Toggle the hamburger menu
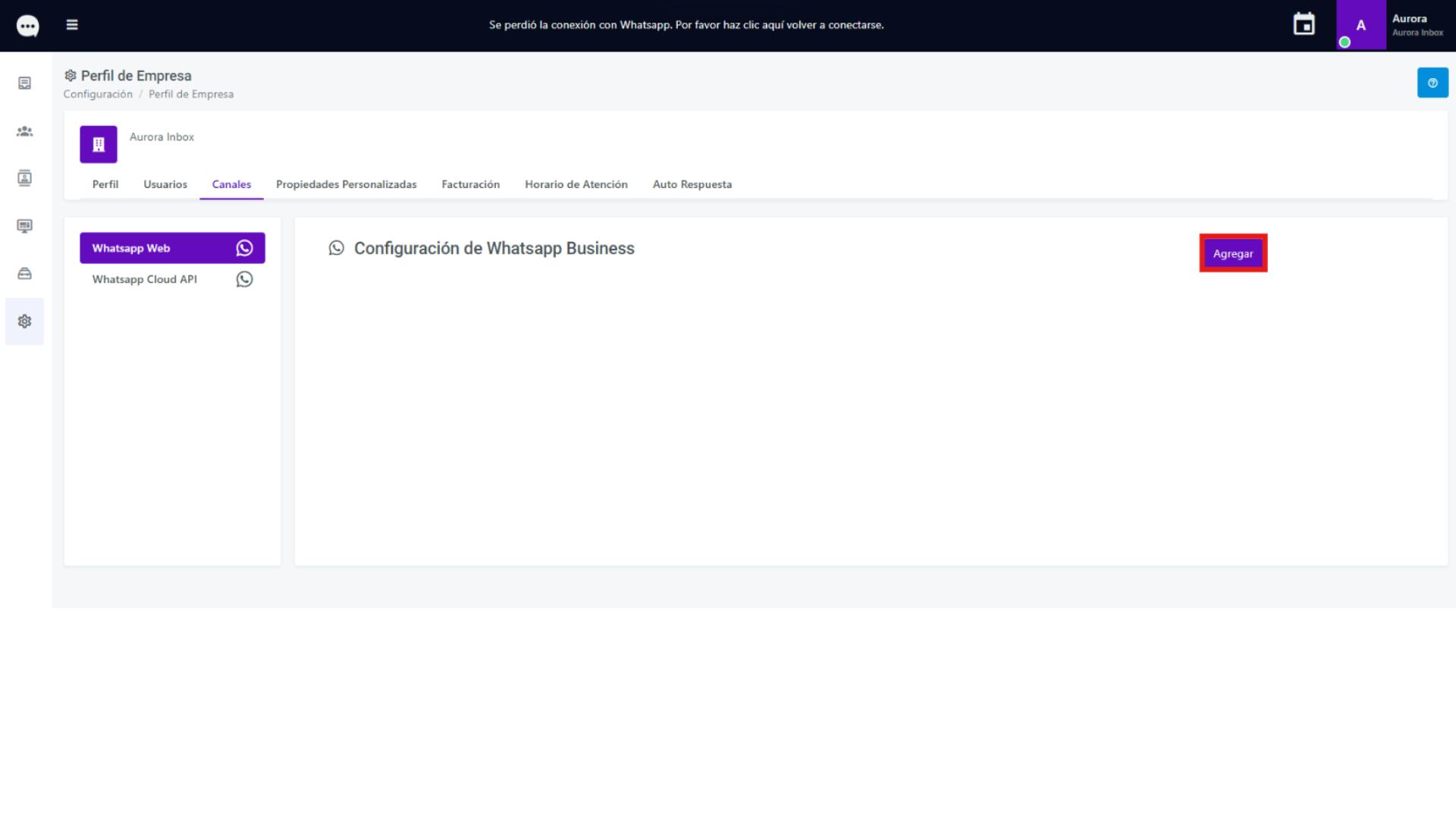Viewport: 1456px width, 819px height. tap(72, 25)
